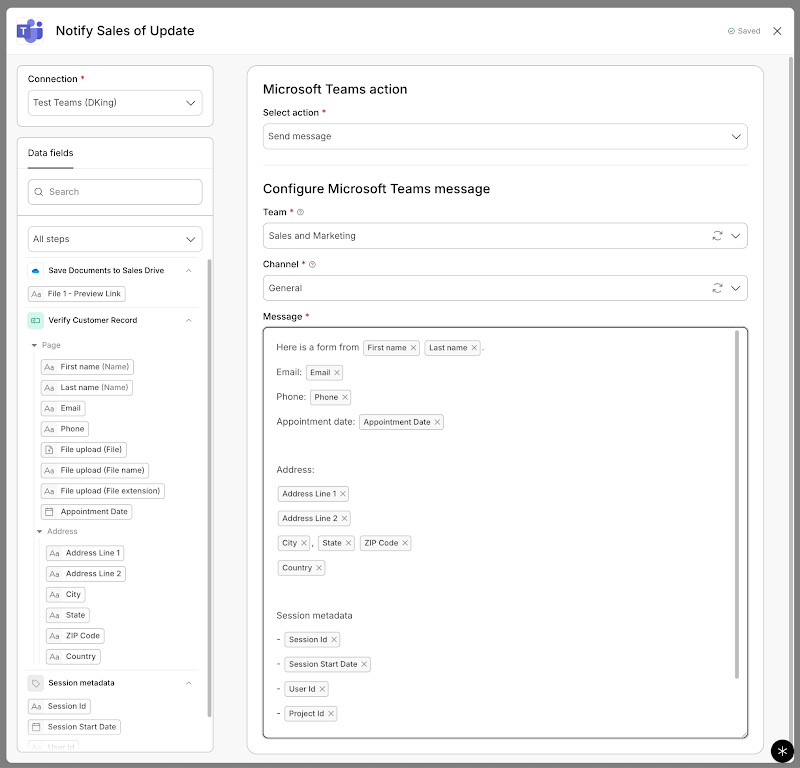Insert the Last name (Name) field

pos(87,388)
